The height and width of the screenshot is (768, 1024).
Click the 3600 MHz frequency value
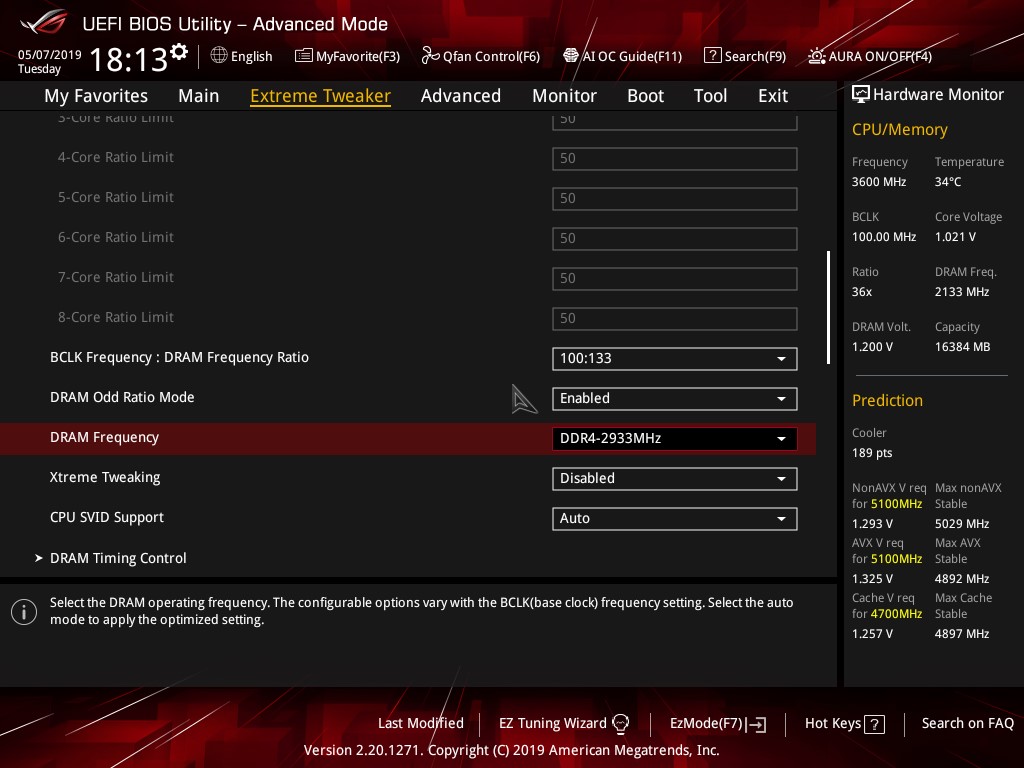click(x=879, y=182)
